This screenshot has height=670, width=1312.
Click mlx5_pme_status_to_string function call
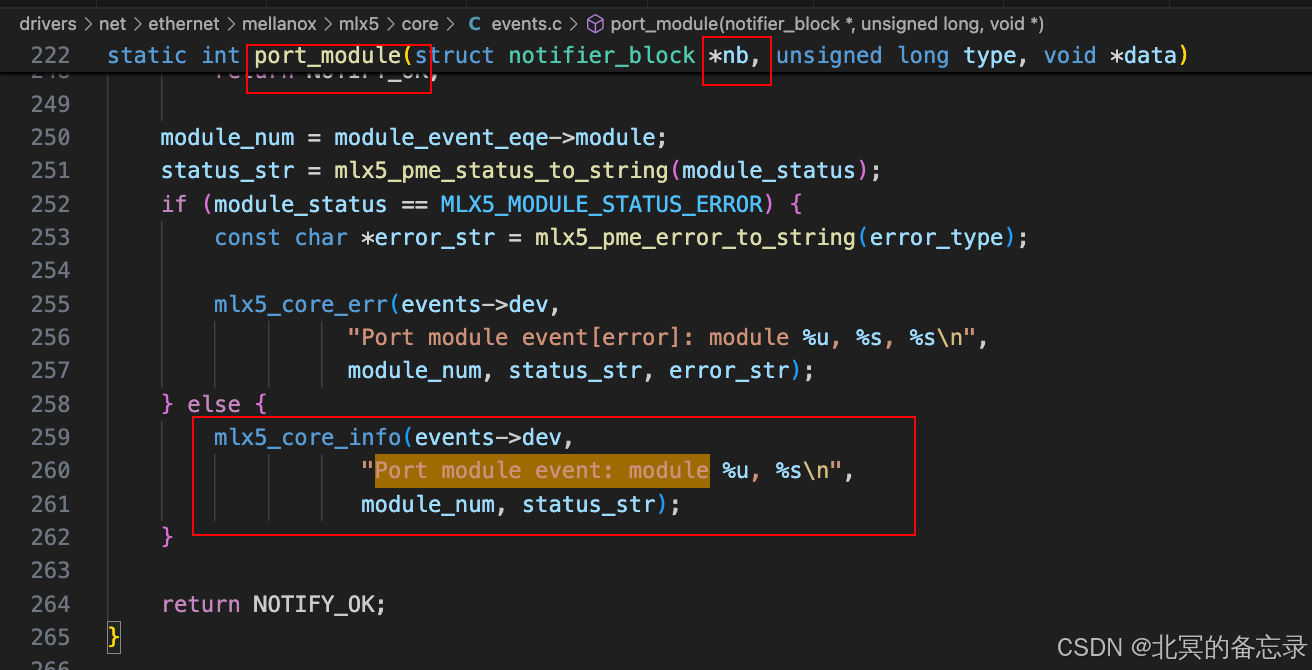501,170
